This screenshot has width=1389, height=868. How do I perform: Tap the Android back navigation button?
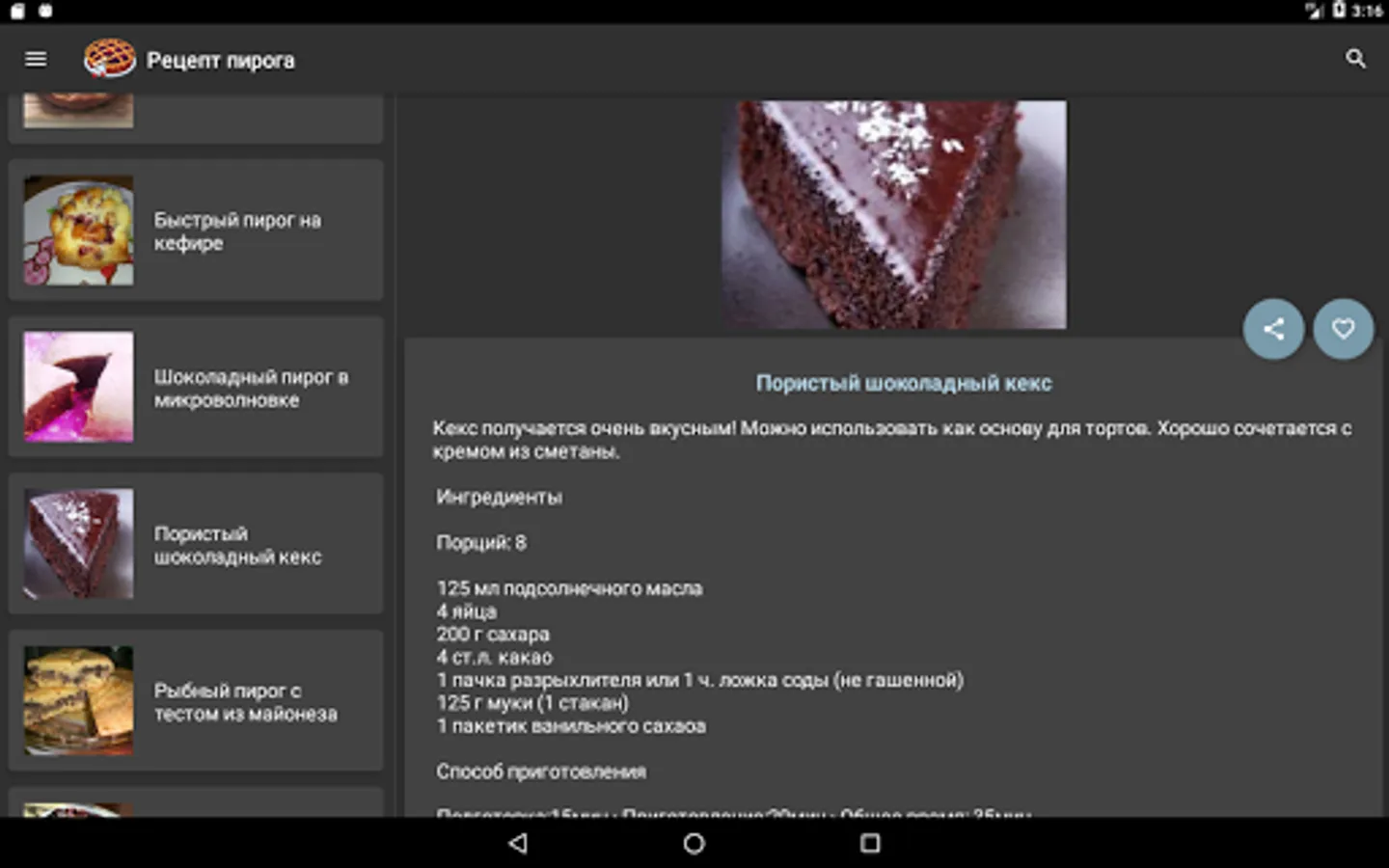518,843
